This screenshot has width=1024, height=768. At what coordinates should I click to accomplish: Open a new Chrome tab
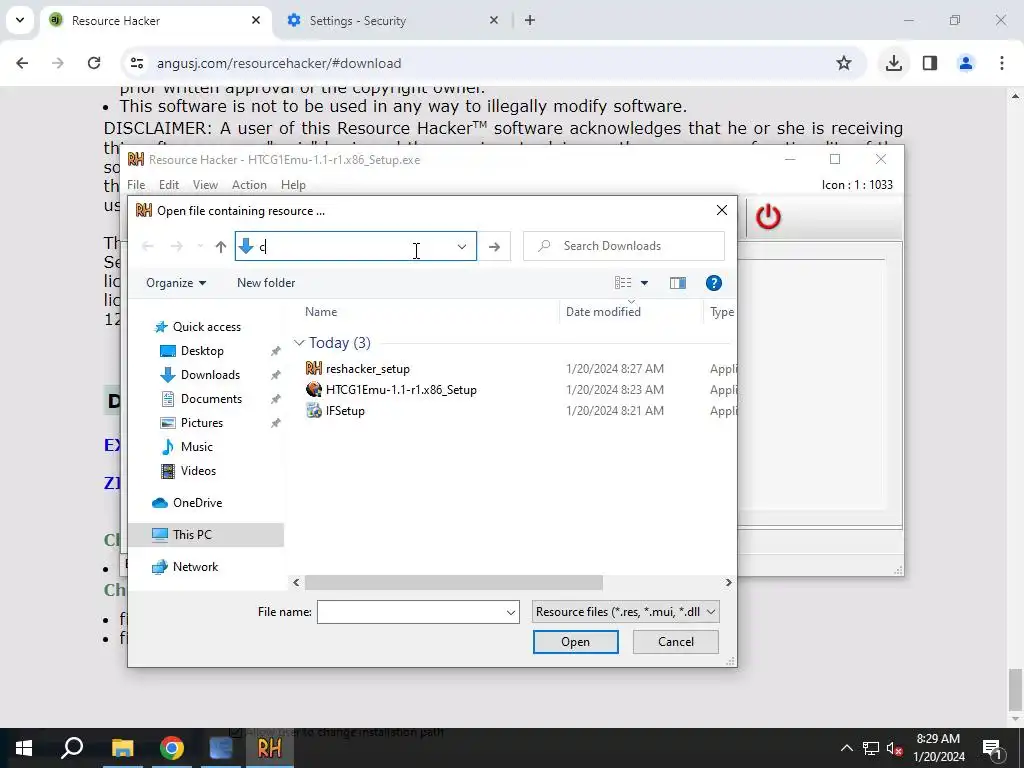[x=530, y=20]
